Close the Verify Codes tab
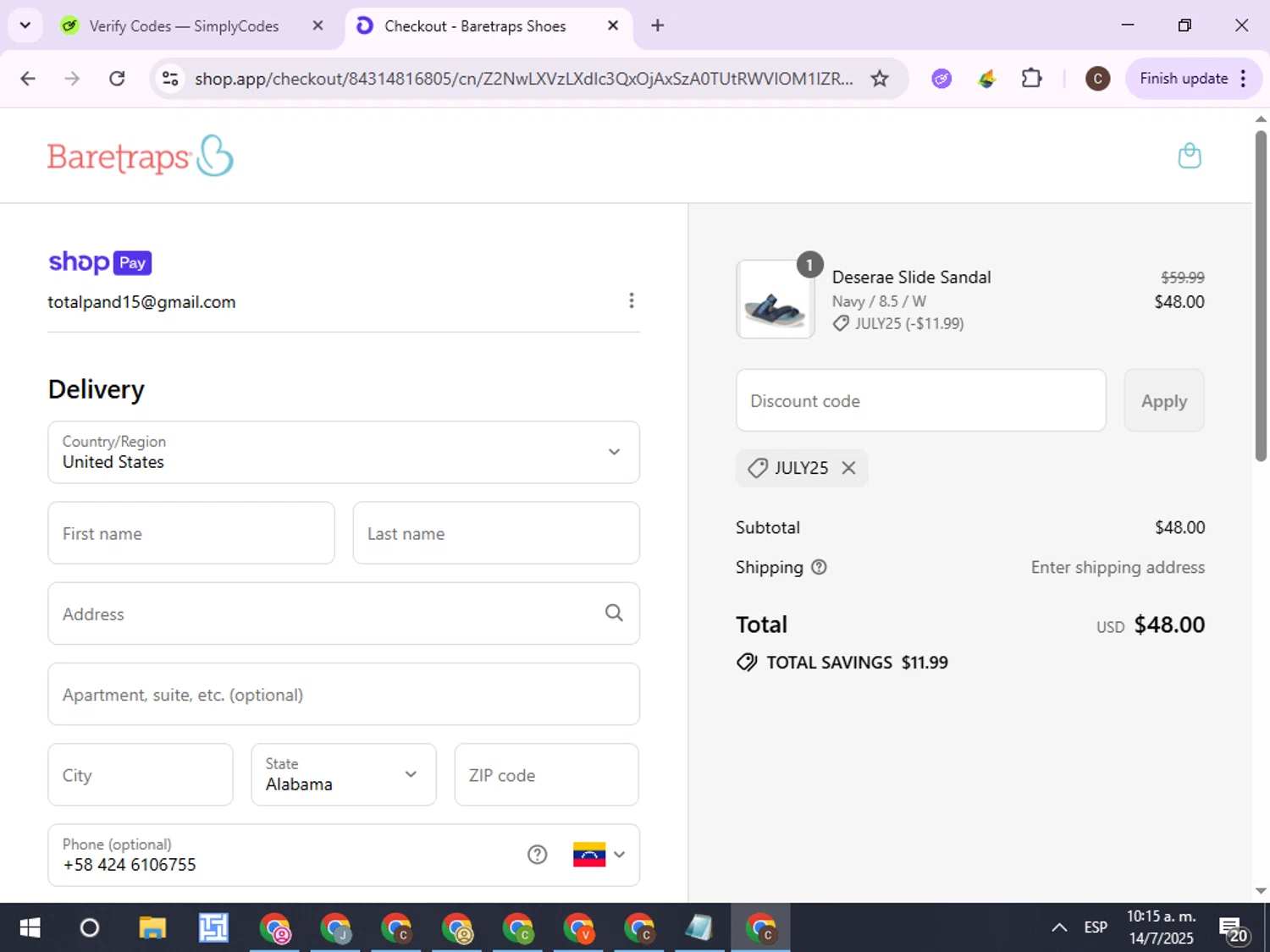Image resolution: width=1270 pixels, height=952 pixels. point(317,25)
